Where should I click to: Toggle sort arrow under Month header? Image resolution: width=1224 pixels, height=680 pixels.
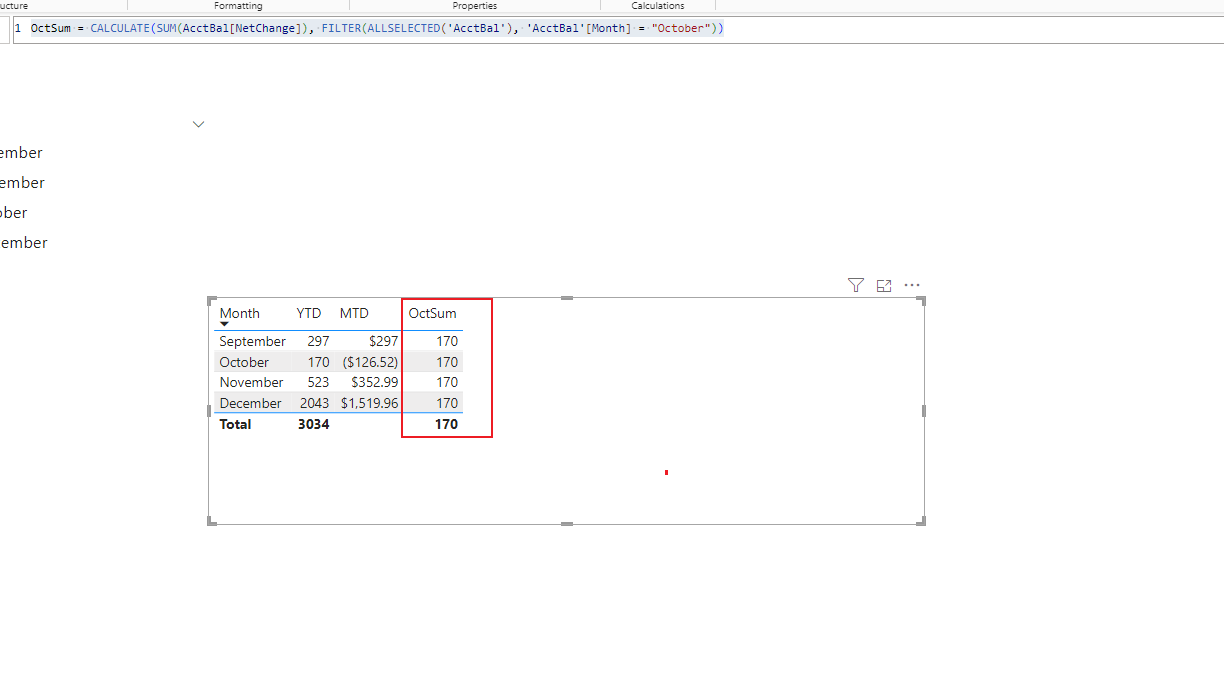tap(224, 324)
